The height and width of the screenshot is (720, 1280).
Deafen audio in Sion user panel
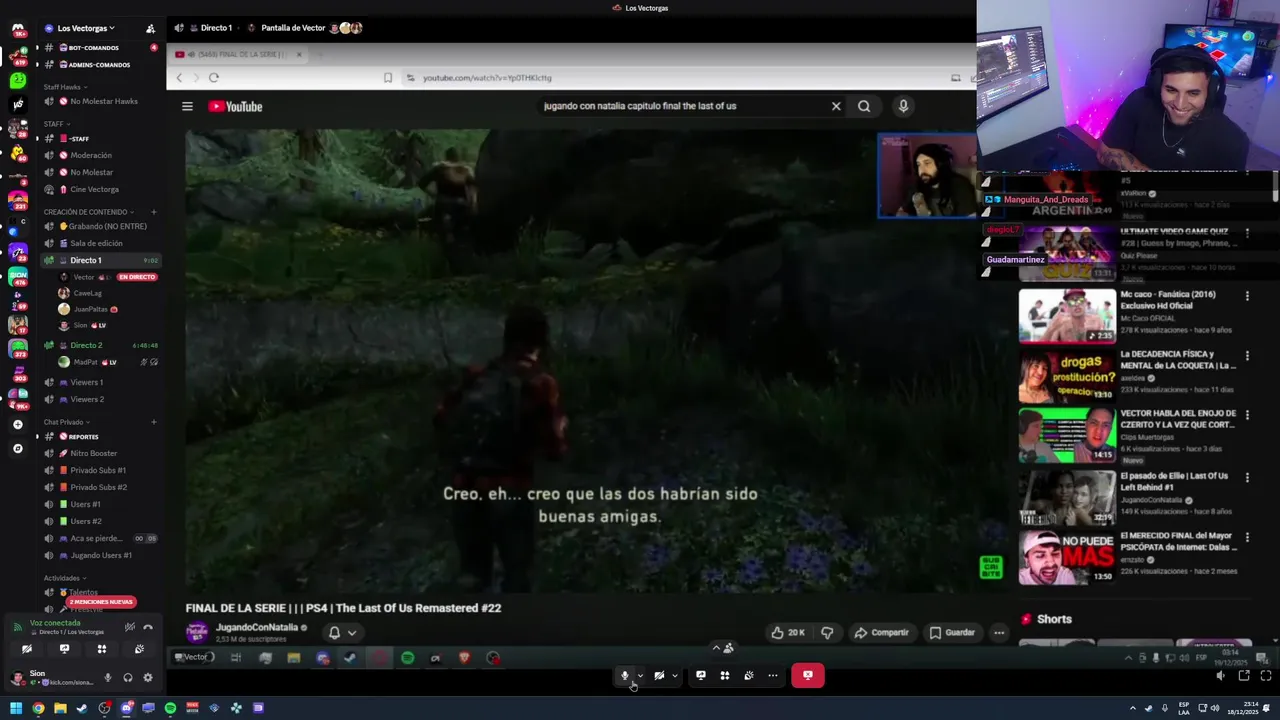tap(128, 678)
